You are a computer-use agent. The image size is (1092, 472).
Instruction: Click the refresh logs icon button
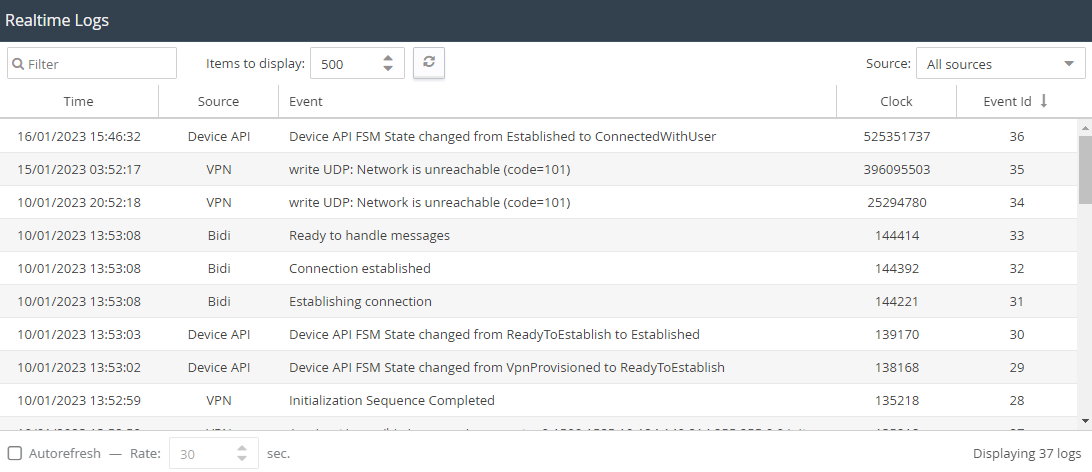[x=428, y=63]
